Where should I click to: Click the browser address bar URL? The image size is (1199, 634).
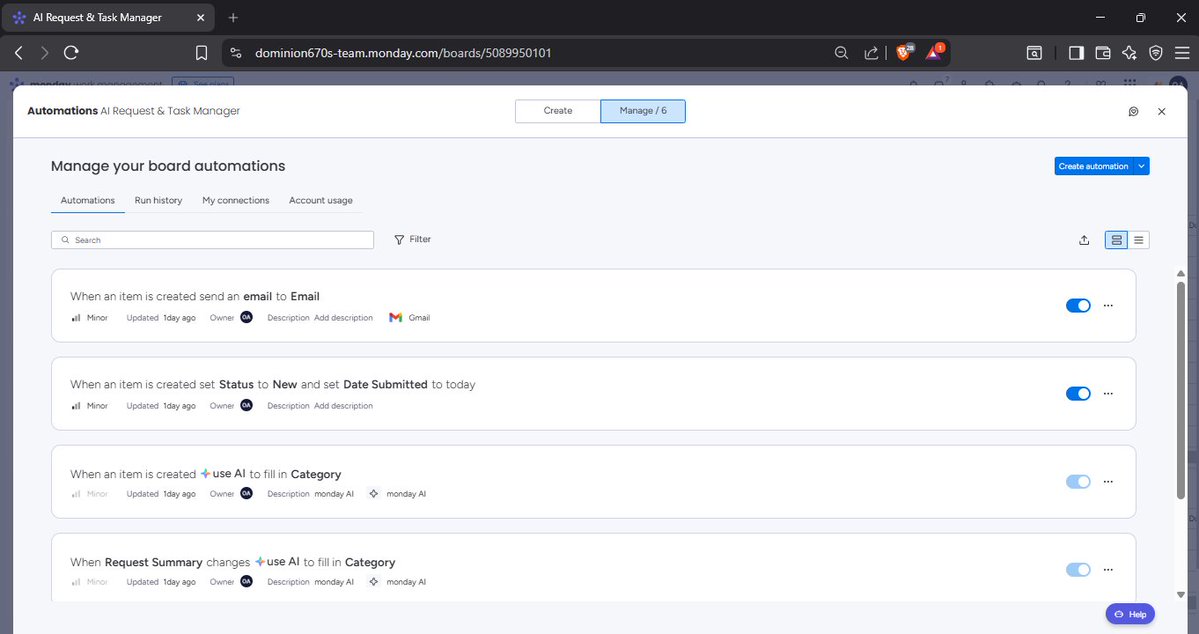point(403,53)
